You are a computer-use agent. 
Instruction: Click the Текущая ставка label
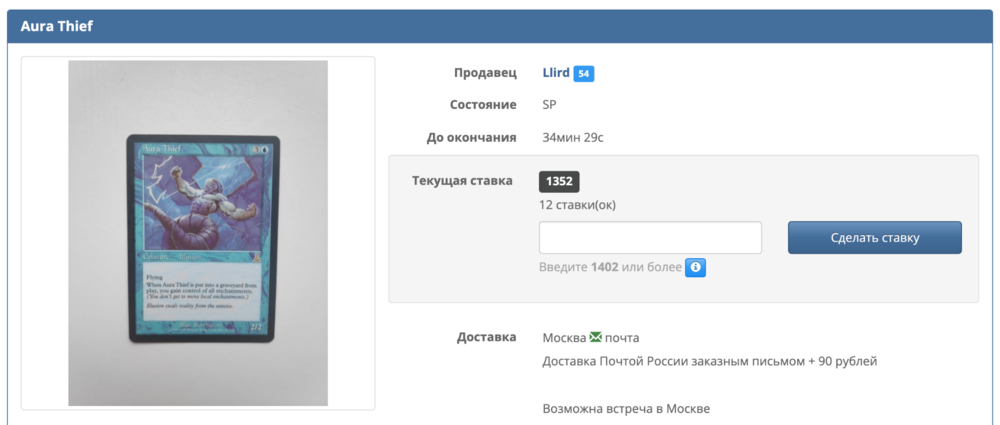(x=462, y=181)
